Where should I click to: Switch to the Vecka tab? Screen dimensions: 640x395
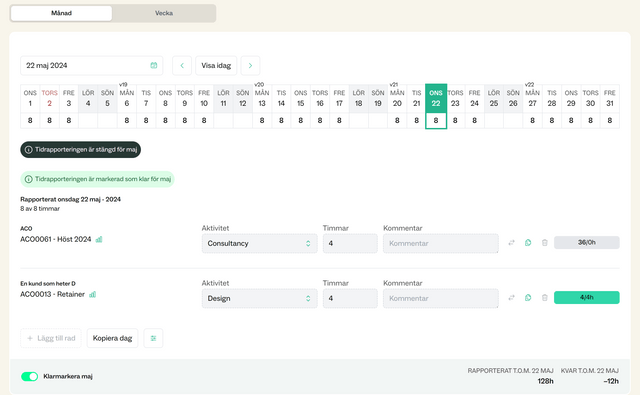click(x=164, y=13)
